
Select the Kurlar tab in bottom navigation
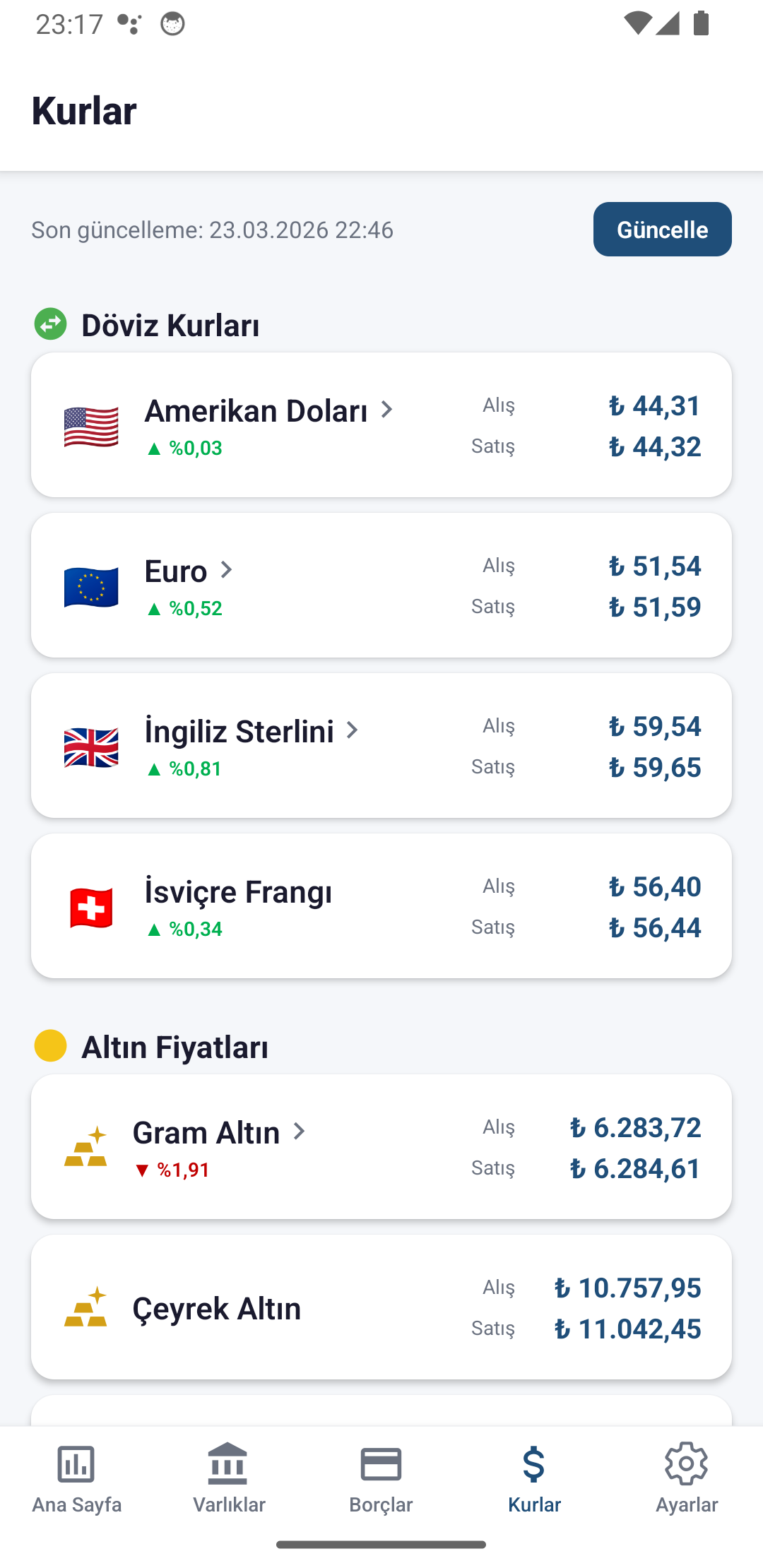coord(534,1478)
